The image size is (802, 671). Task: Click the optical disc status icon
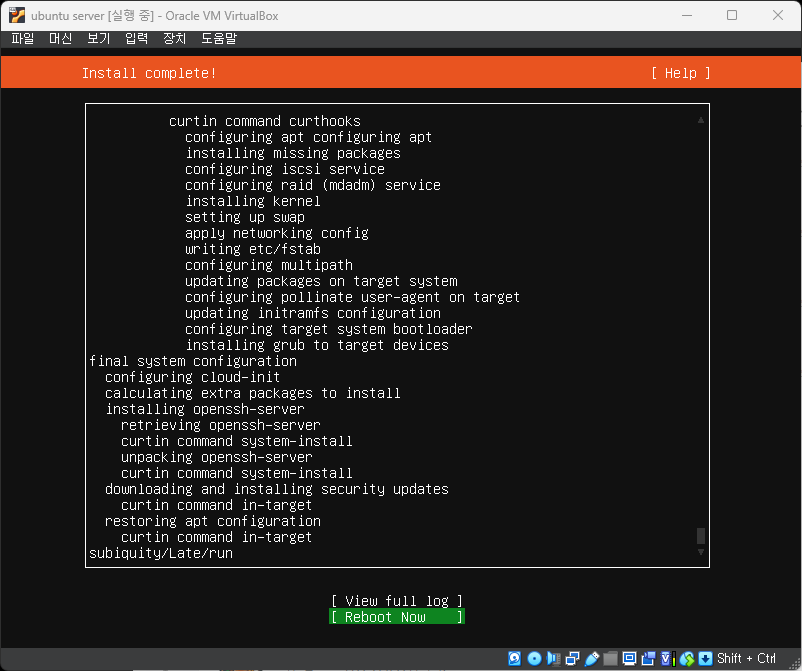pyautogui.click(x=534, y=658)
